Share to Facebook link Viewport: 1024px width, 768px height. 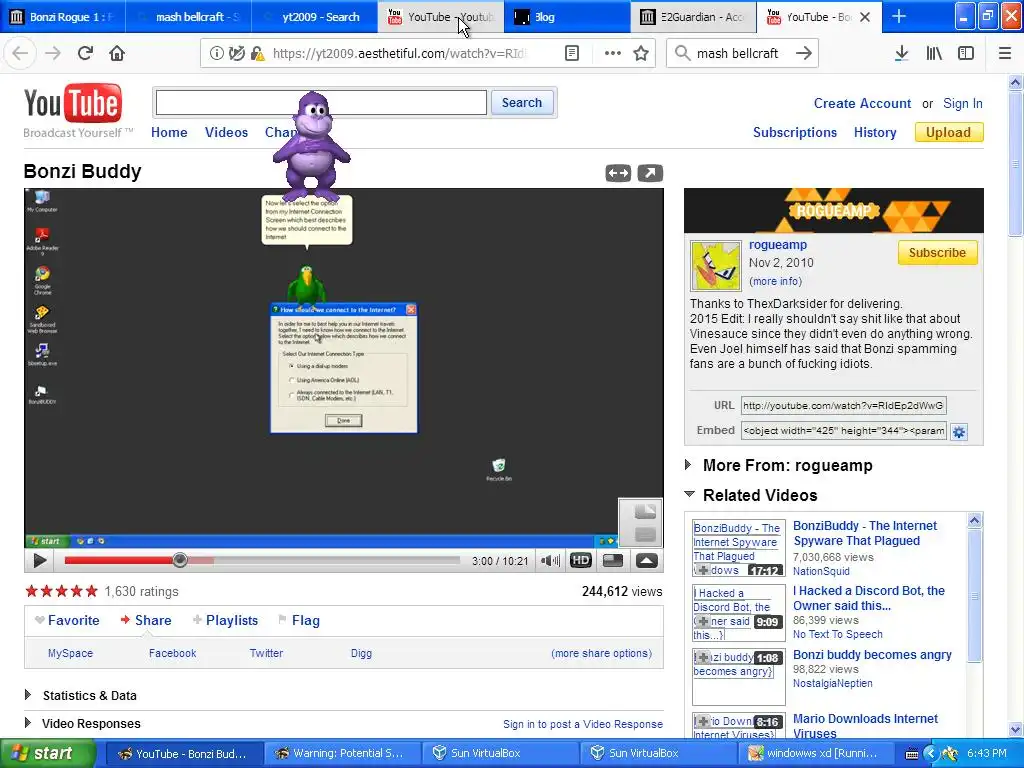point(172,652)
